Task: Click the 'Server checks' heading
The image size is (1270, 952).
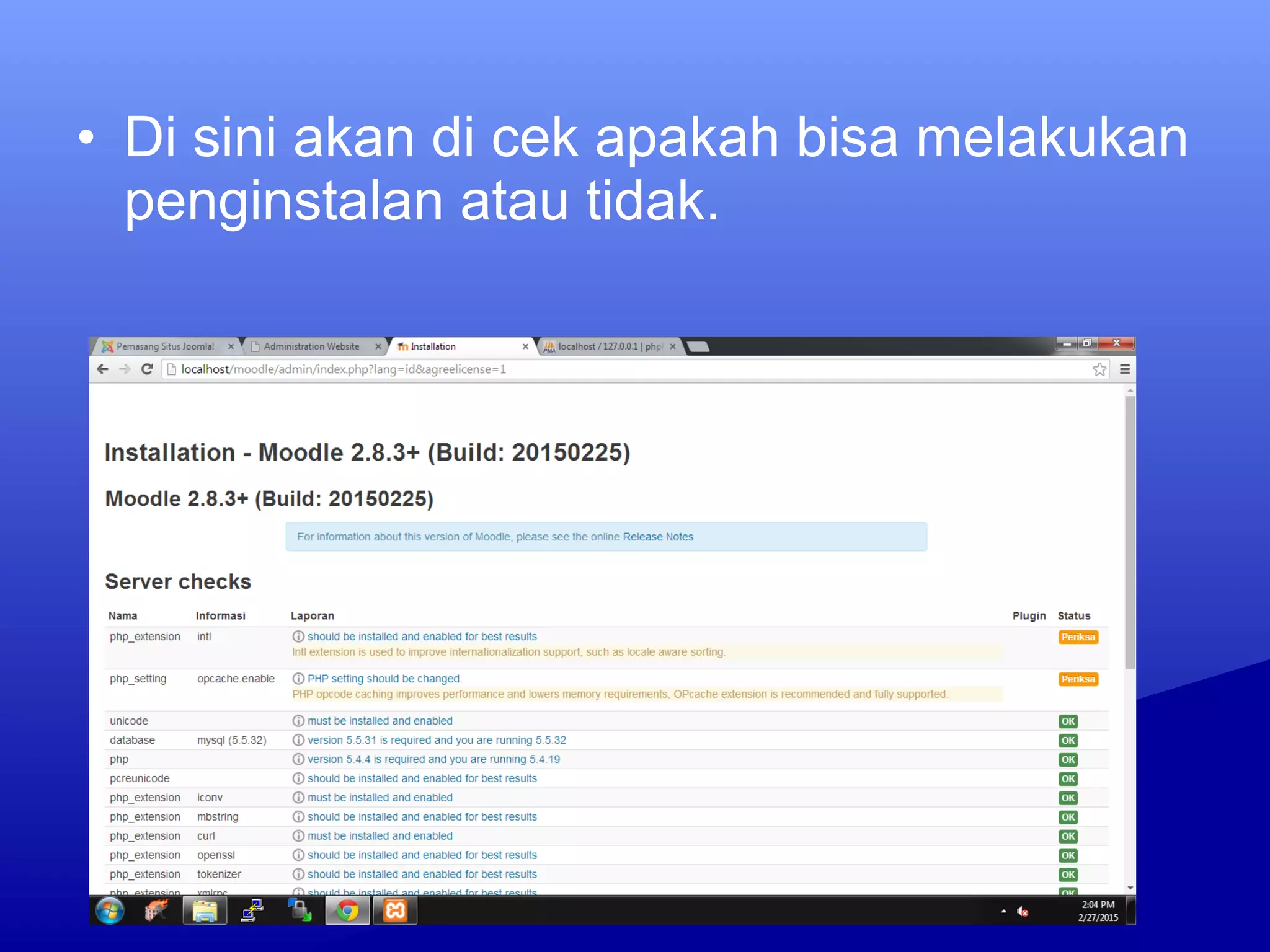Action: [x=178, y=581]
